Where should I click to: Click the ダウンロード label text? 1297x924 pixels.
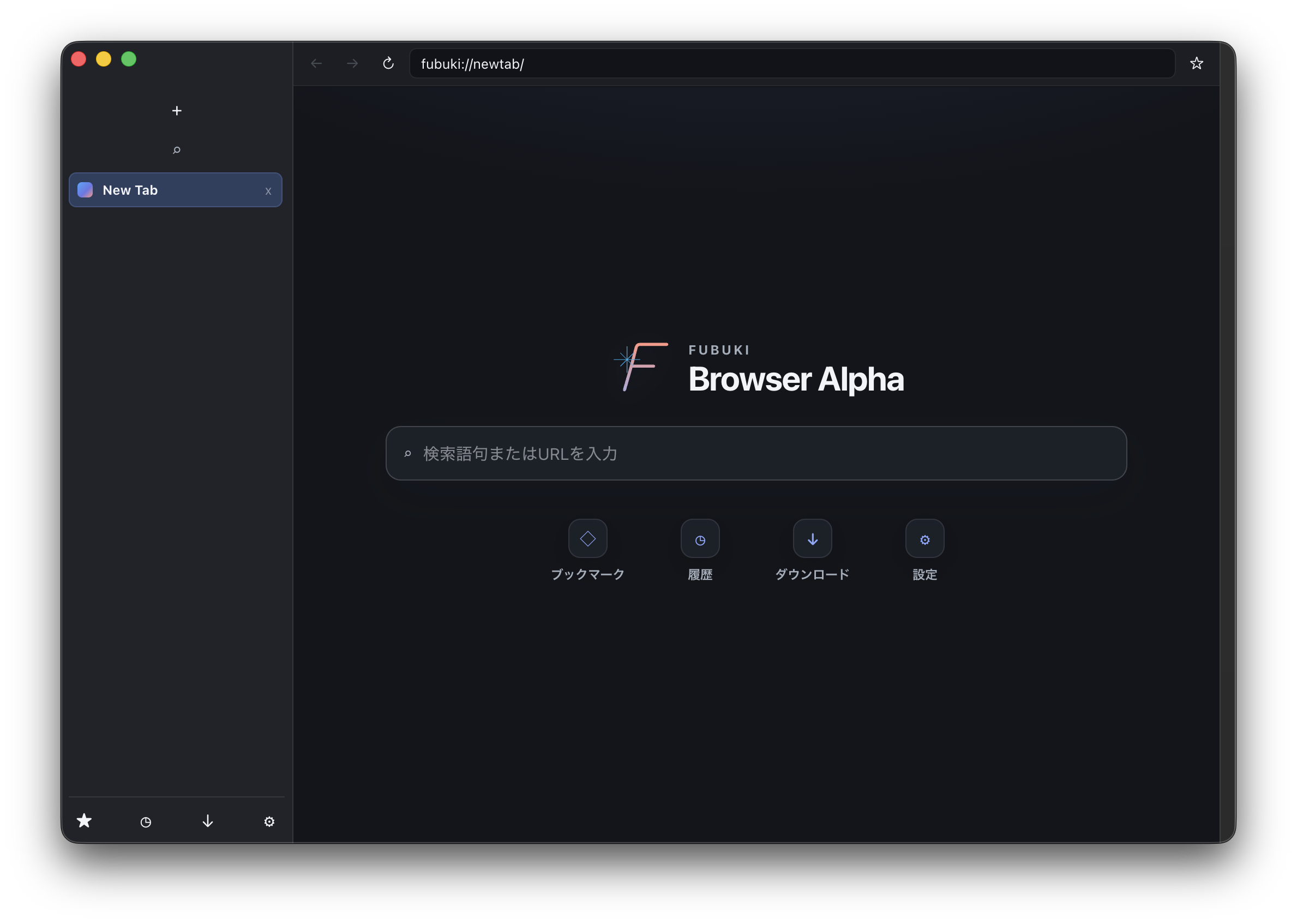tap(812, 574)
